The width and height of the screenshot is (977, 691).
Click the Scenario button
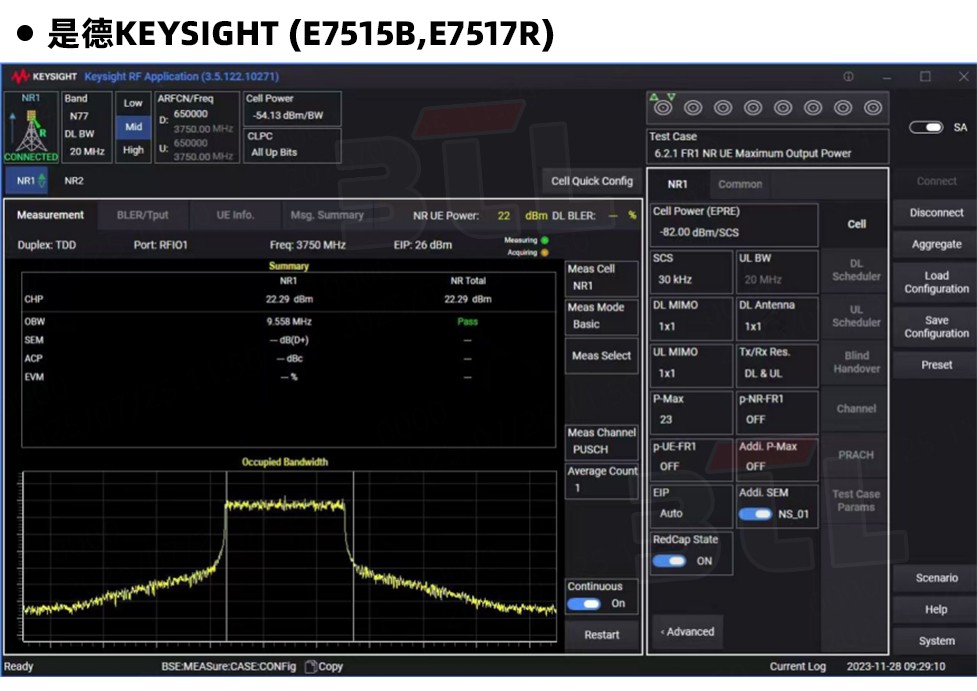coord(936,578)
